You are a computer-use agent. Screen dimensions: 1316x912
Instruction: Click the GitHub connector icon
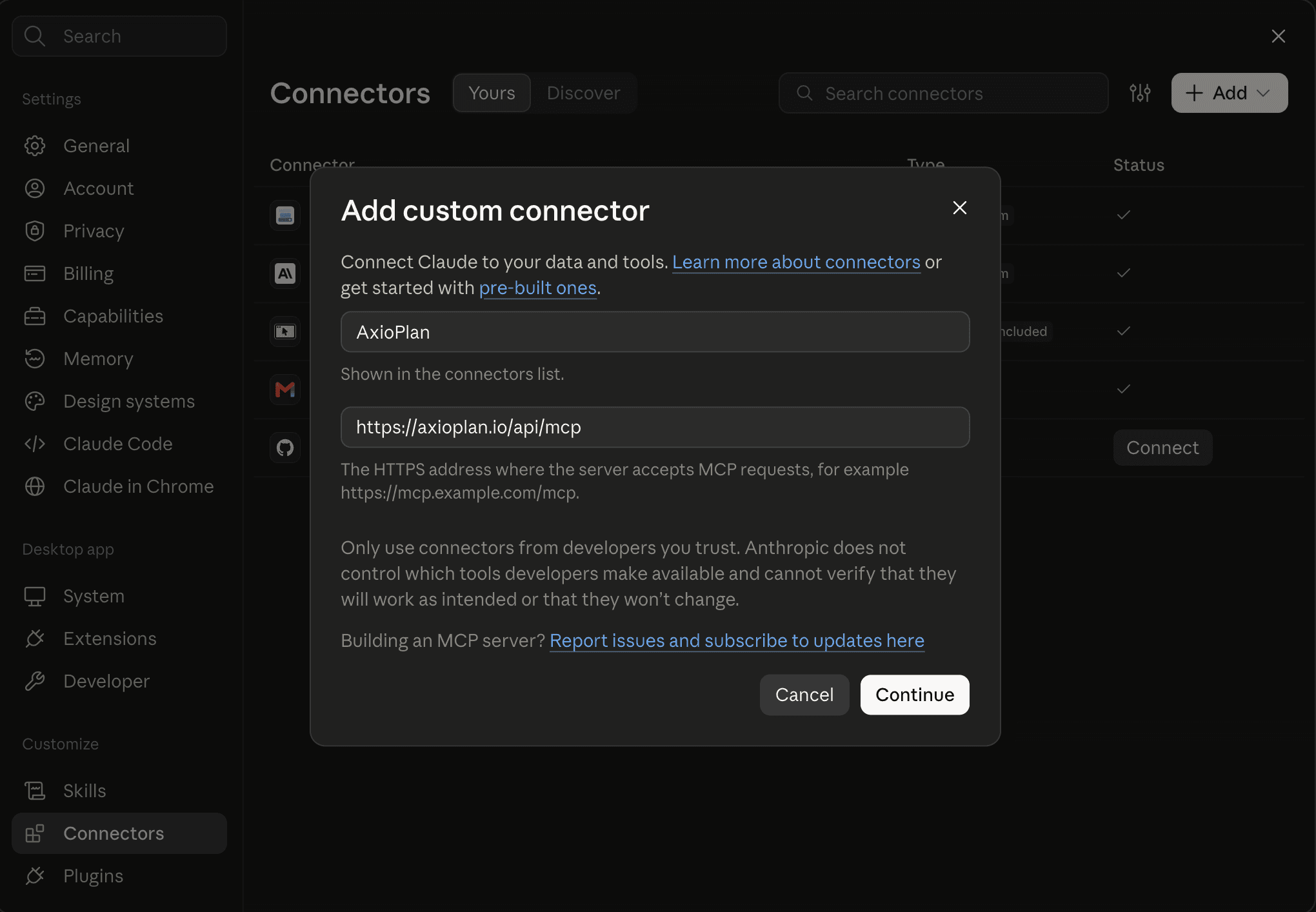pos(285,448)
